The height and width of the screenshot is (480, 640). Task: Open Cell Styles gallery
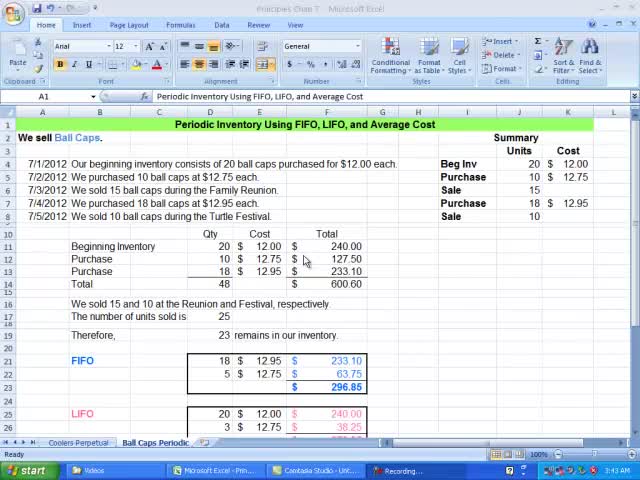click(459, 56)
